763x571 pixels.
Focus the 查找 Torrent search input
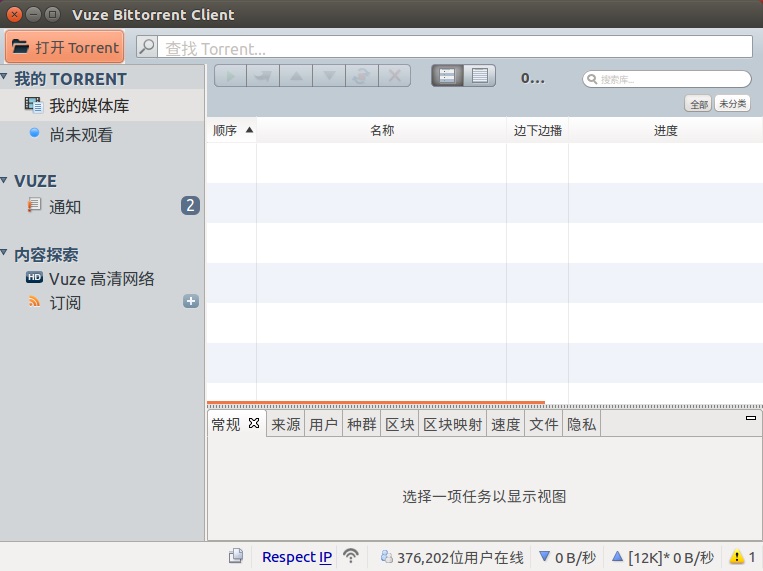click(x=454, y=47)
